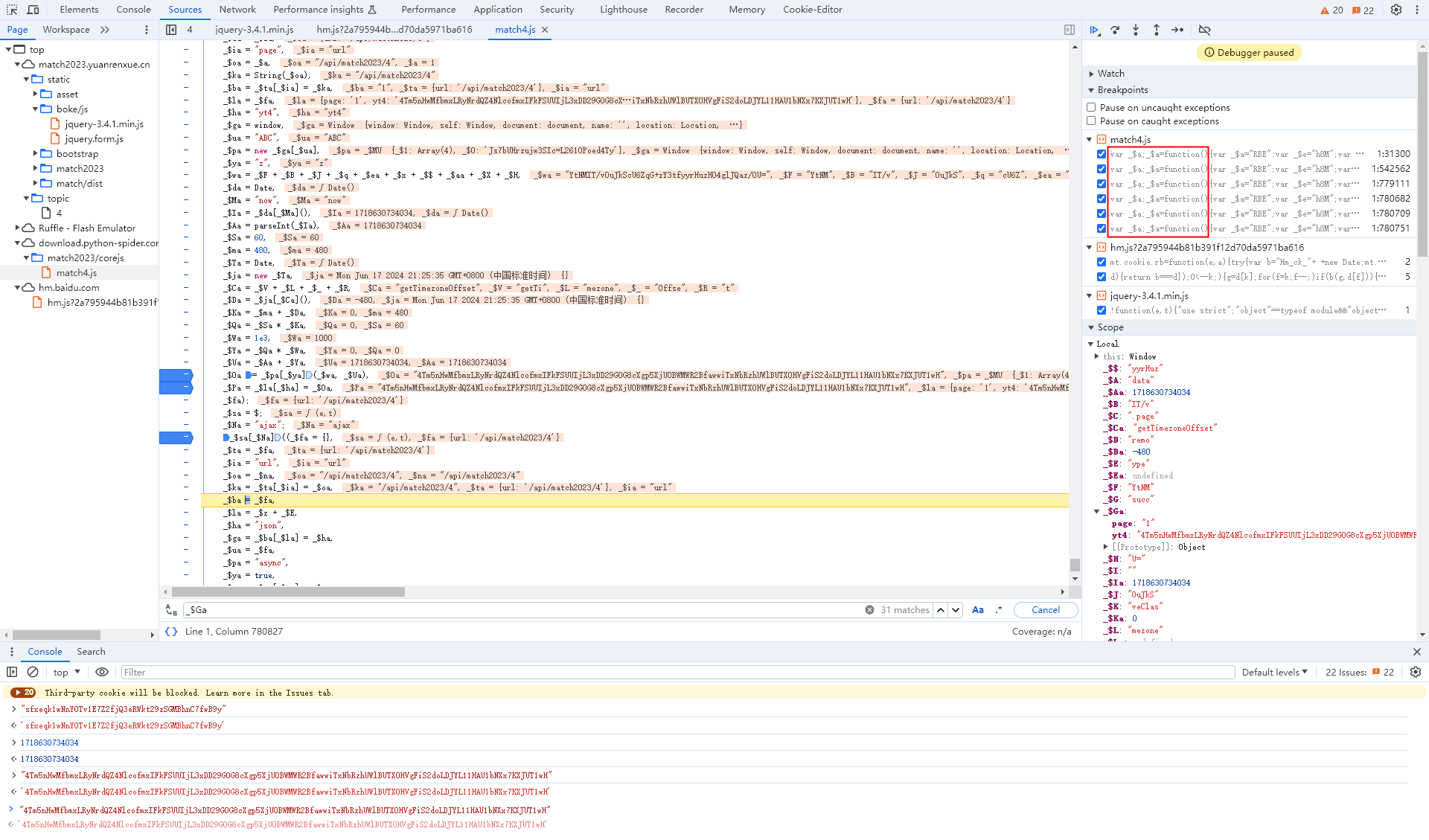This screenshot has height=840, width=1429.
Task: Collapse the match4.js breakpoint group
Action: point(1090,140)
